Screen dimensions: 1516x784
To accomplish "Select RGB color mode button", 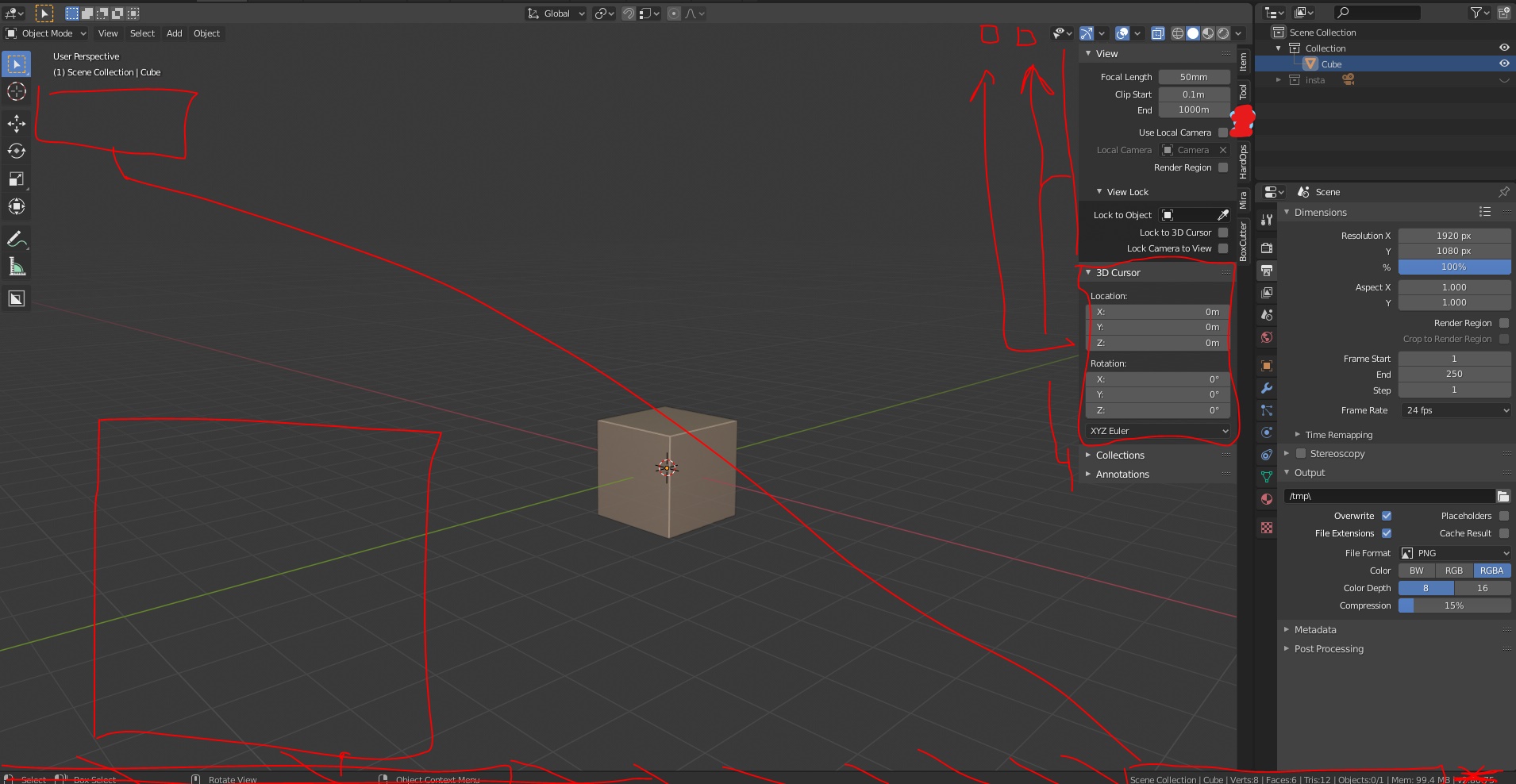I will click(1454, 571).
